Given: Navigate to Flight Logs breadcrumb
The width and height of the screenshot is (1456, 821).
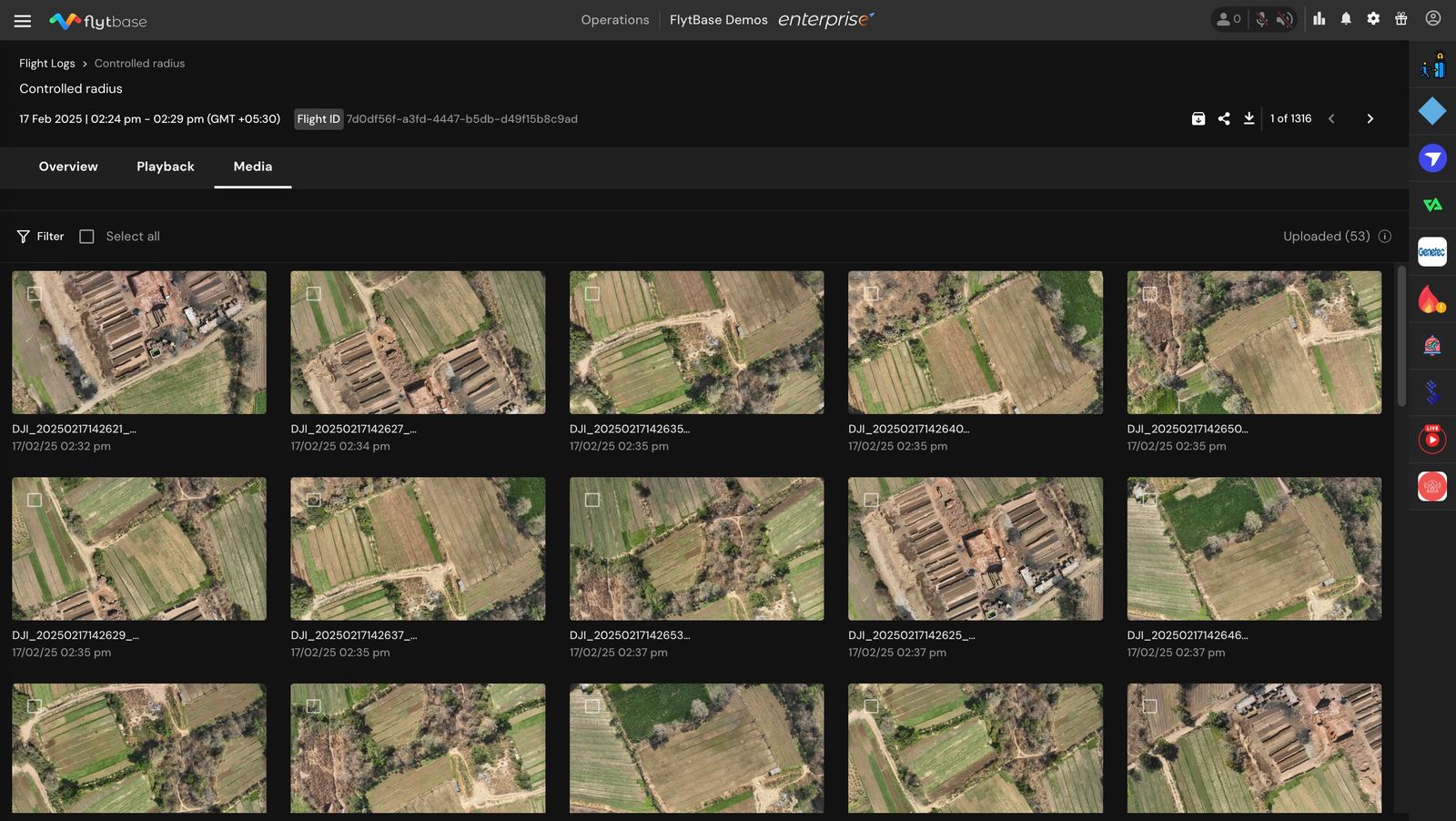Looking at the screenshot, I should [47, 64].
